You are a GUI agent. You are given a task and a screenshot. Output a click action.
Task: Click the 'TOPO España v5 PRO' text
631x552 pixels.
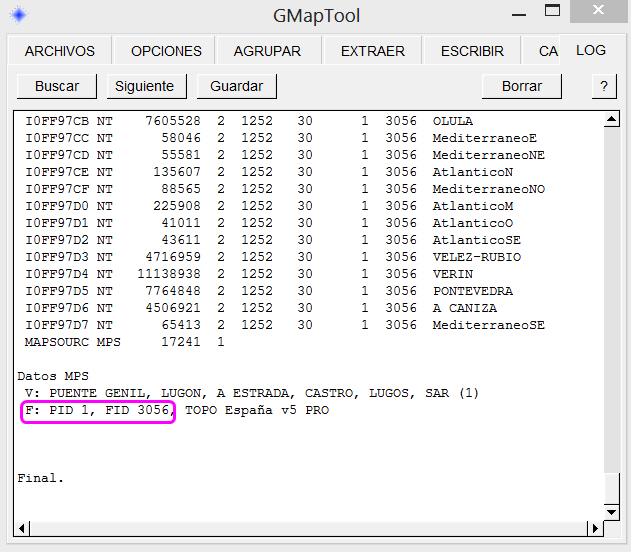(x=257, y=410)
